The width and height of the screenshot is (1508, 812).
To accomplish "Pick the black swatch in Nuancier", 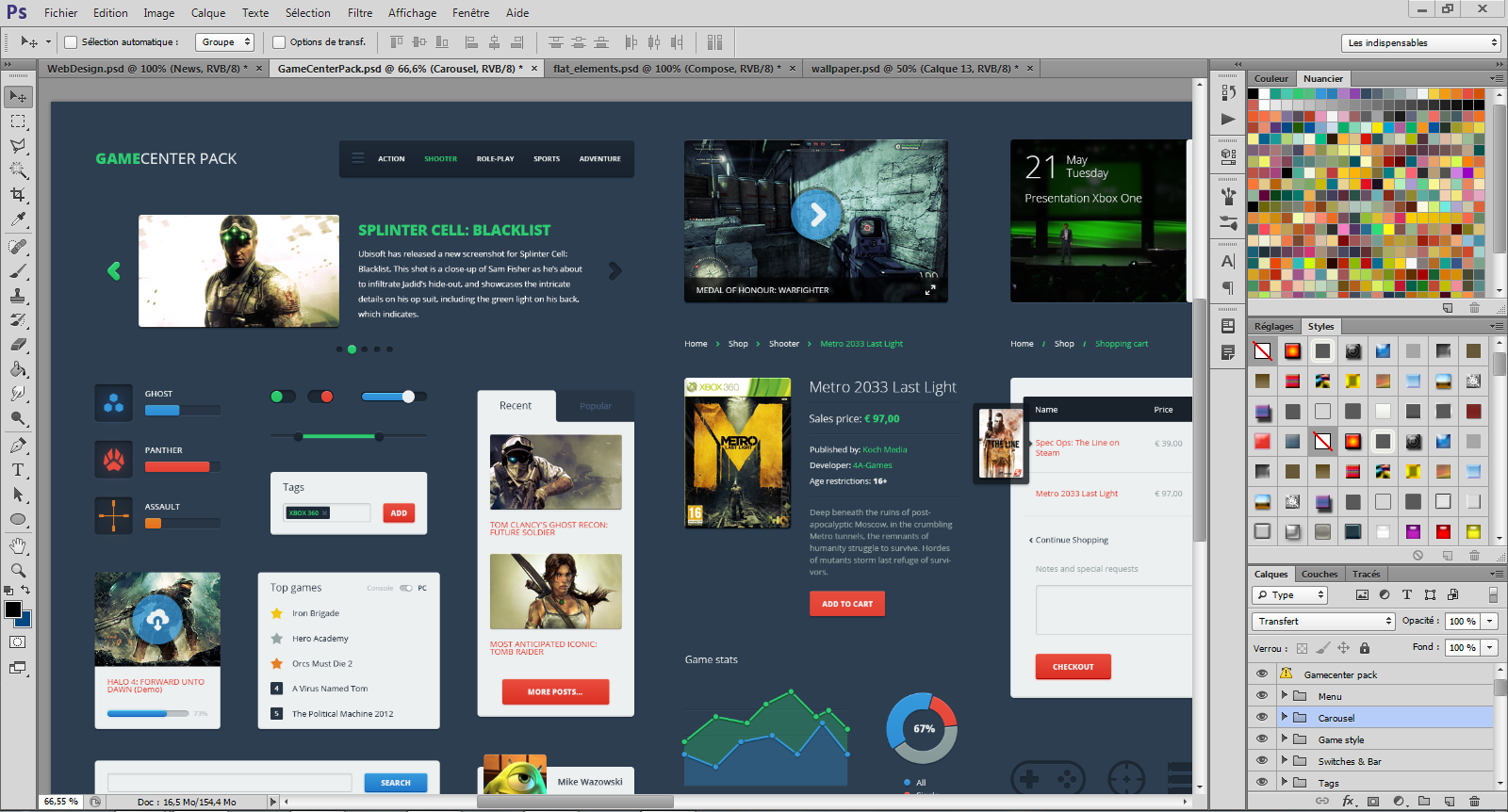I will [1254, 93].
